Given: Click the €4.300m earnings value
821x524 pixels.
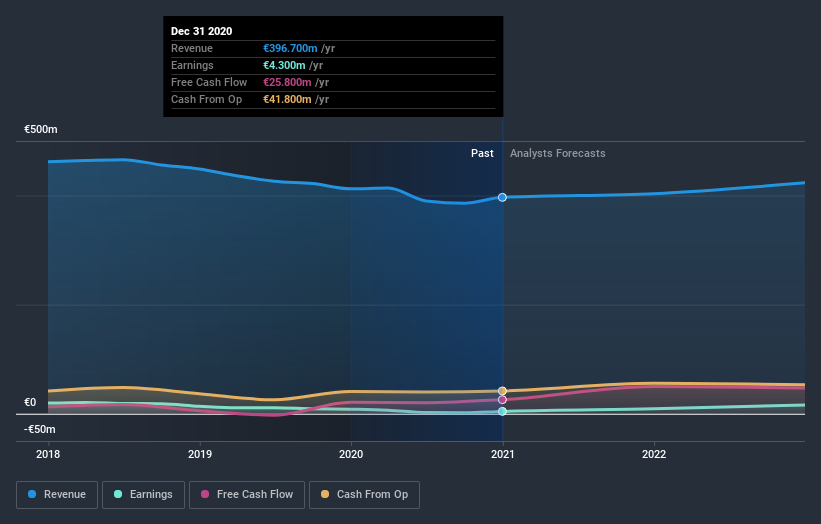Looking at the screenshot, I should [284, 65].
